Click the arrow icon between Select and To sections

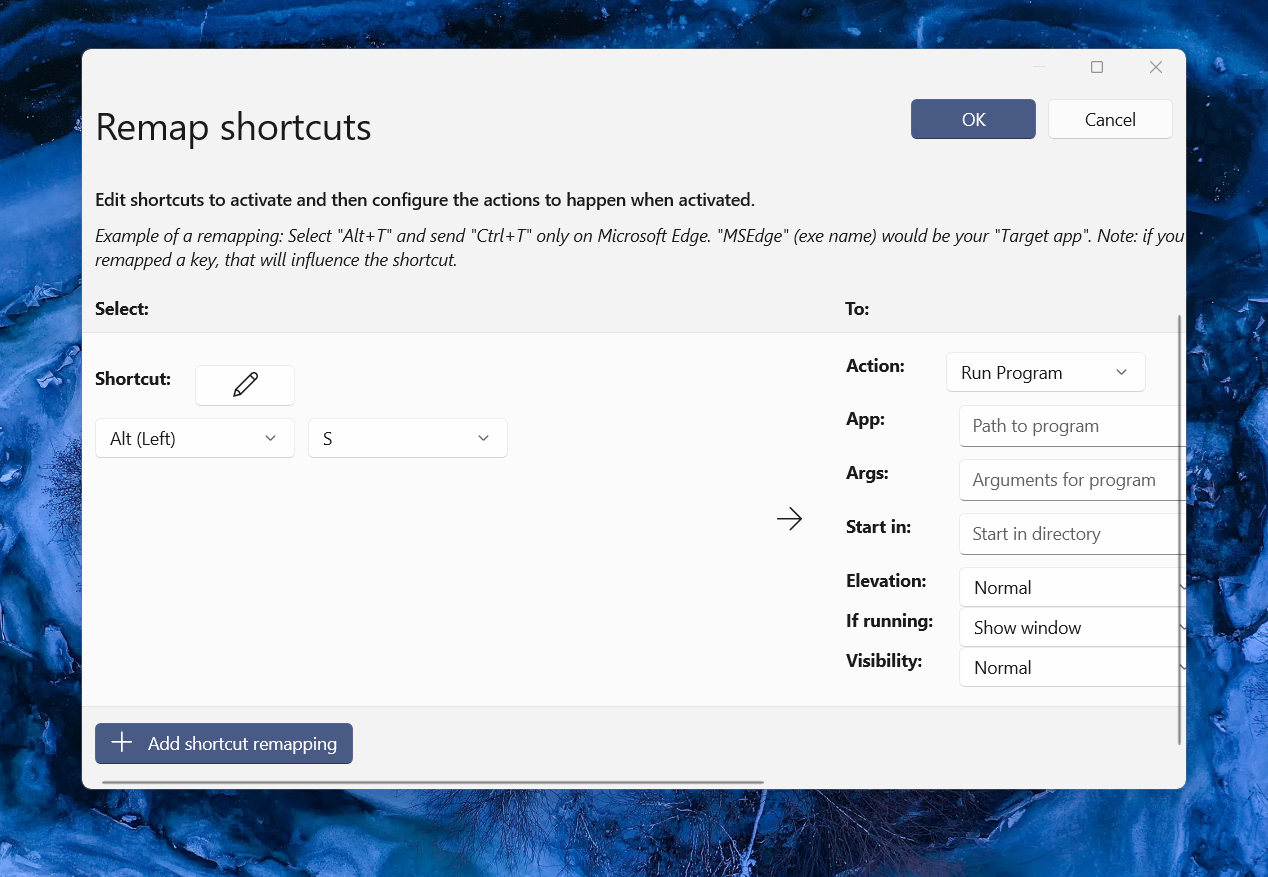point(789,519)
